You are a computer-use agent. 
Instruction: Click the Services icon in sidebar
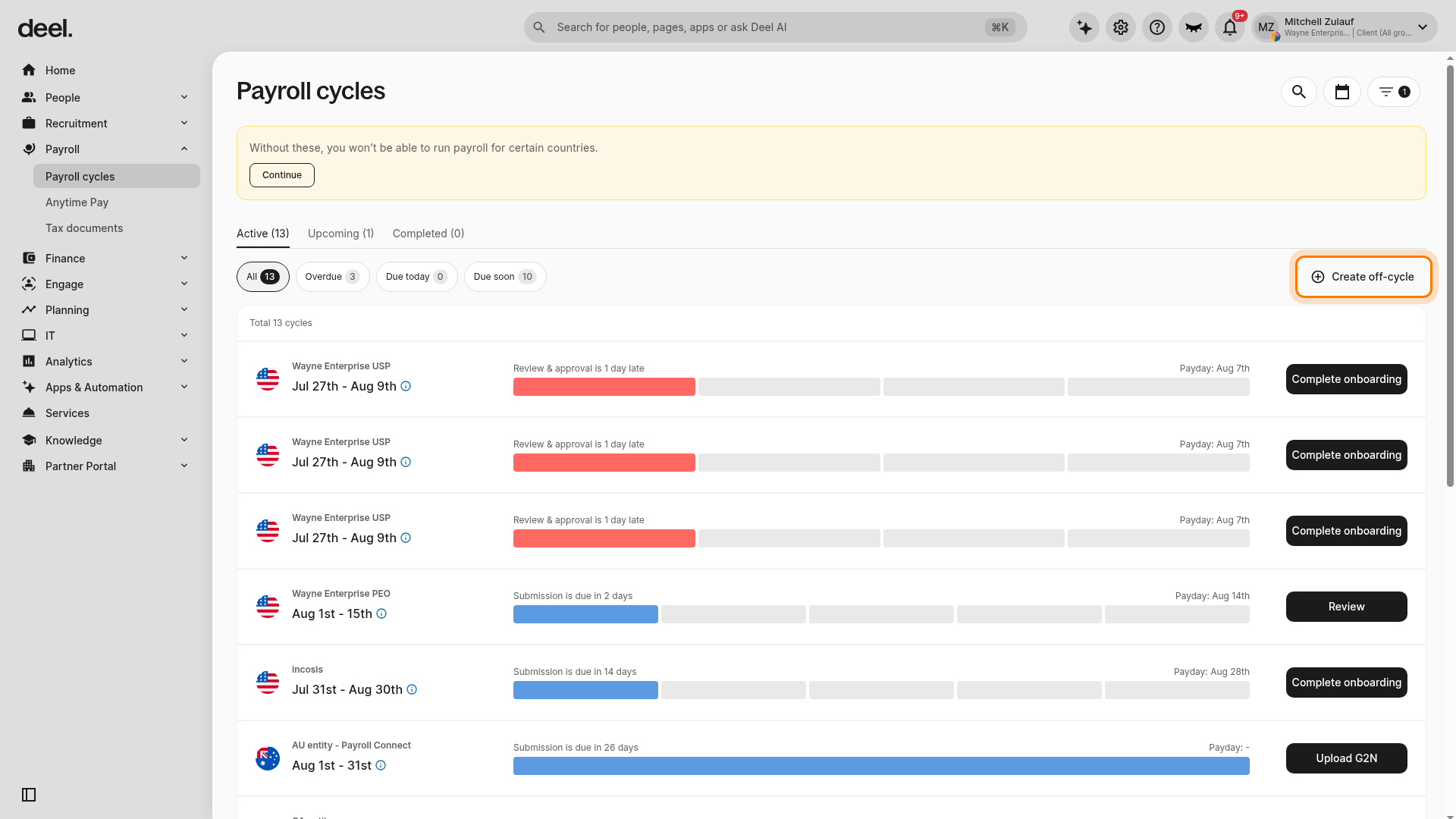coord(29,413)
